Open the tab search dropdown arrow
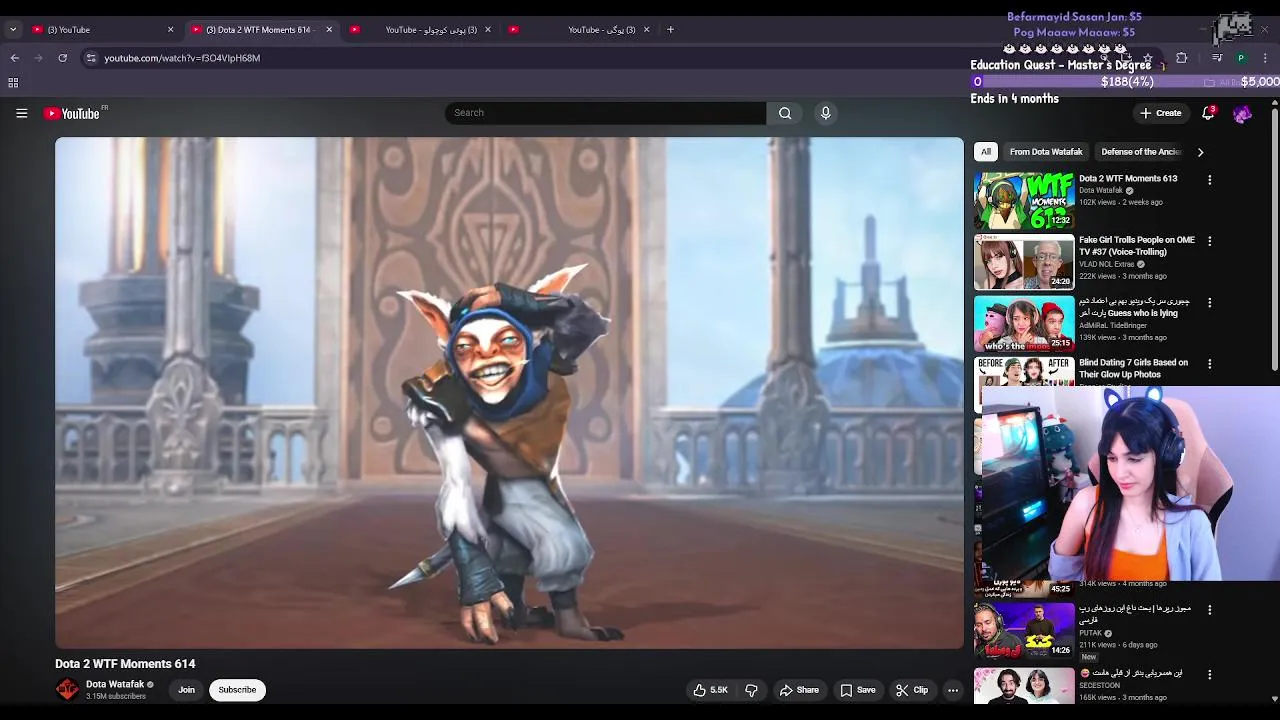Screen dimensions: 1280x720 tap(12, 30)
